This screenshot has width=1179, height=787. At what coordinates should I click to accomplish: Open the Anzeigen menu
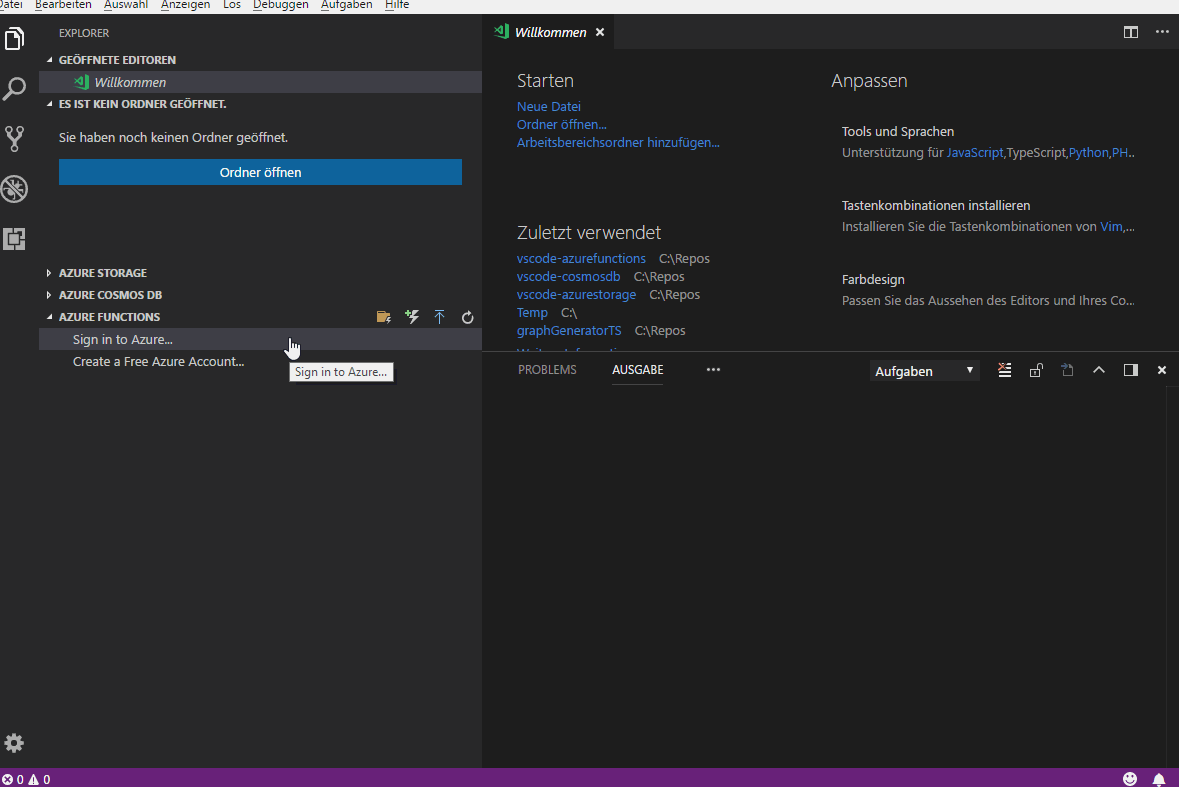tap(185, 5)
